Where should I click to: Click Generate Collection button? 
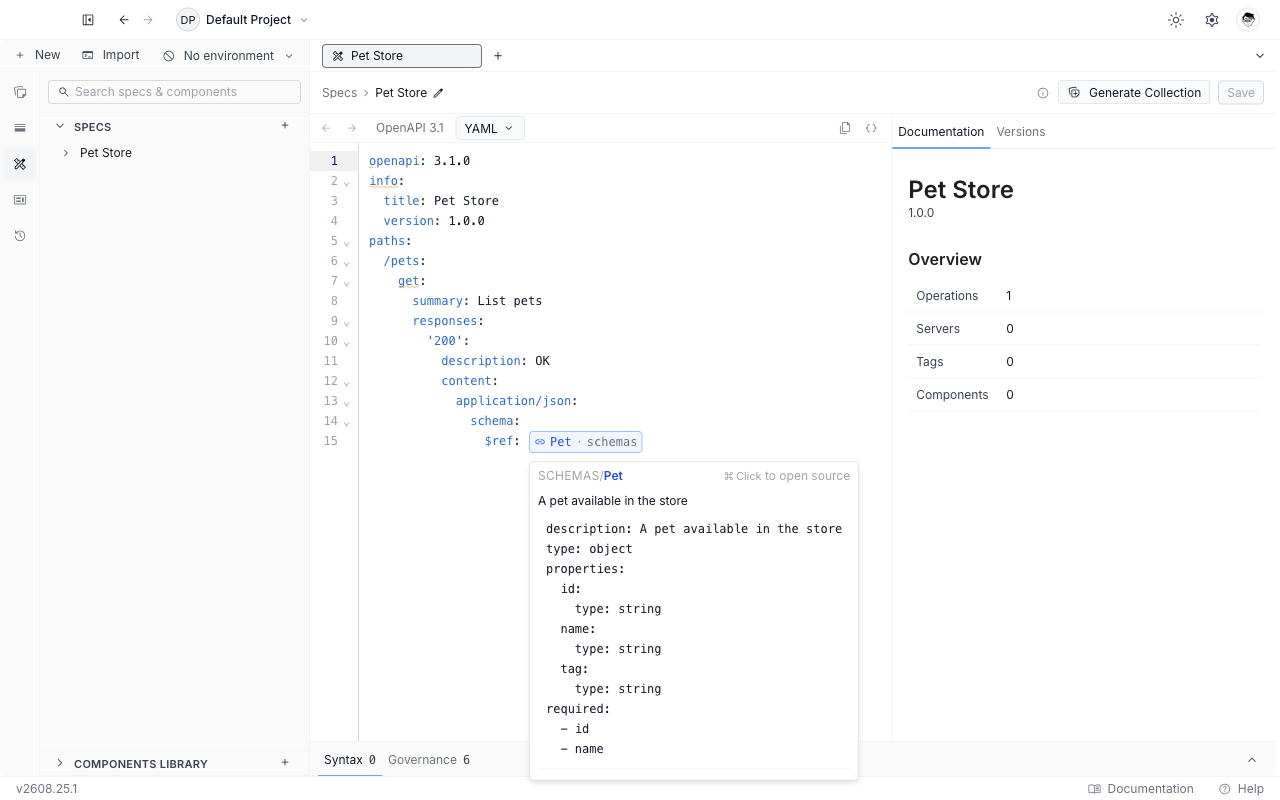pos(1134,93)
